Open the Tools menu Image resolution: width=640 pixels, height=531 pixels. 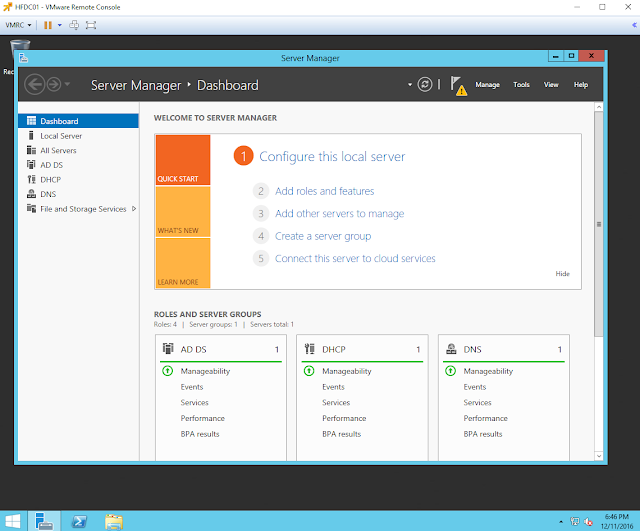(x=521, y=84)
